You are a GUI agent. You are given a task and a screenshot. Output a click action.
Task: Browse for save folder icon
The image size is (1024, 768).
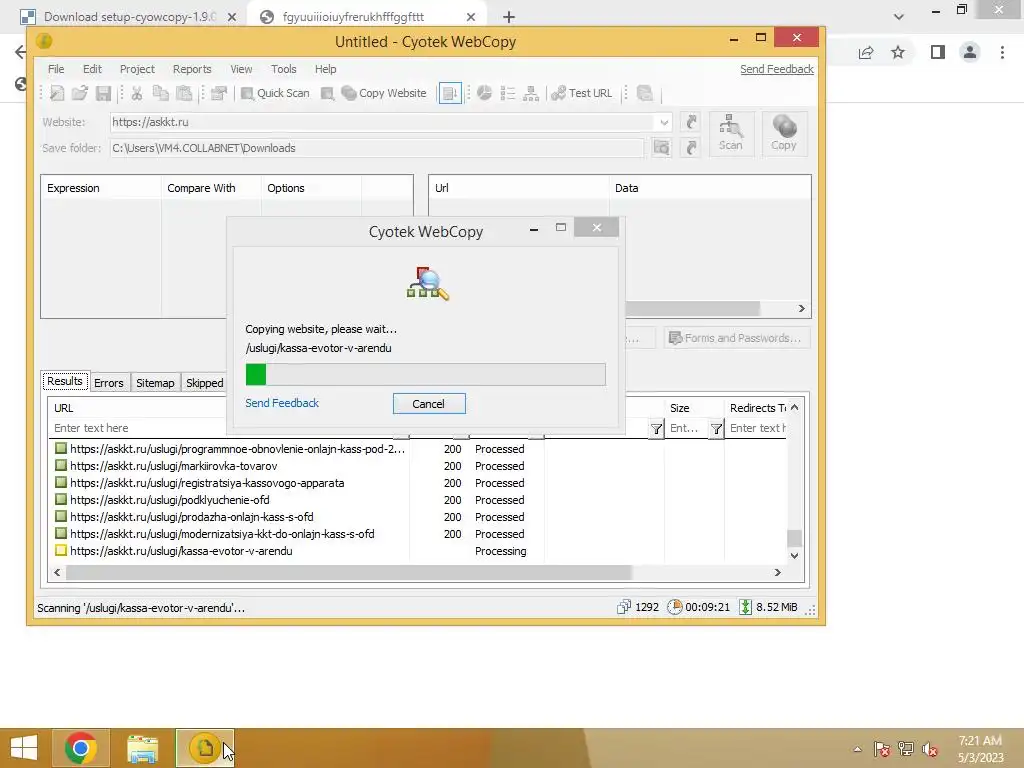pyautogui.click(x=662, y=148)
